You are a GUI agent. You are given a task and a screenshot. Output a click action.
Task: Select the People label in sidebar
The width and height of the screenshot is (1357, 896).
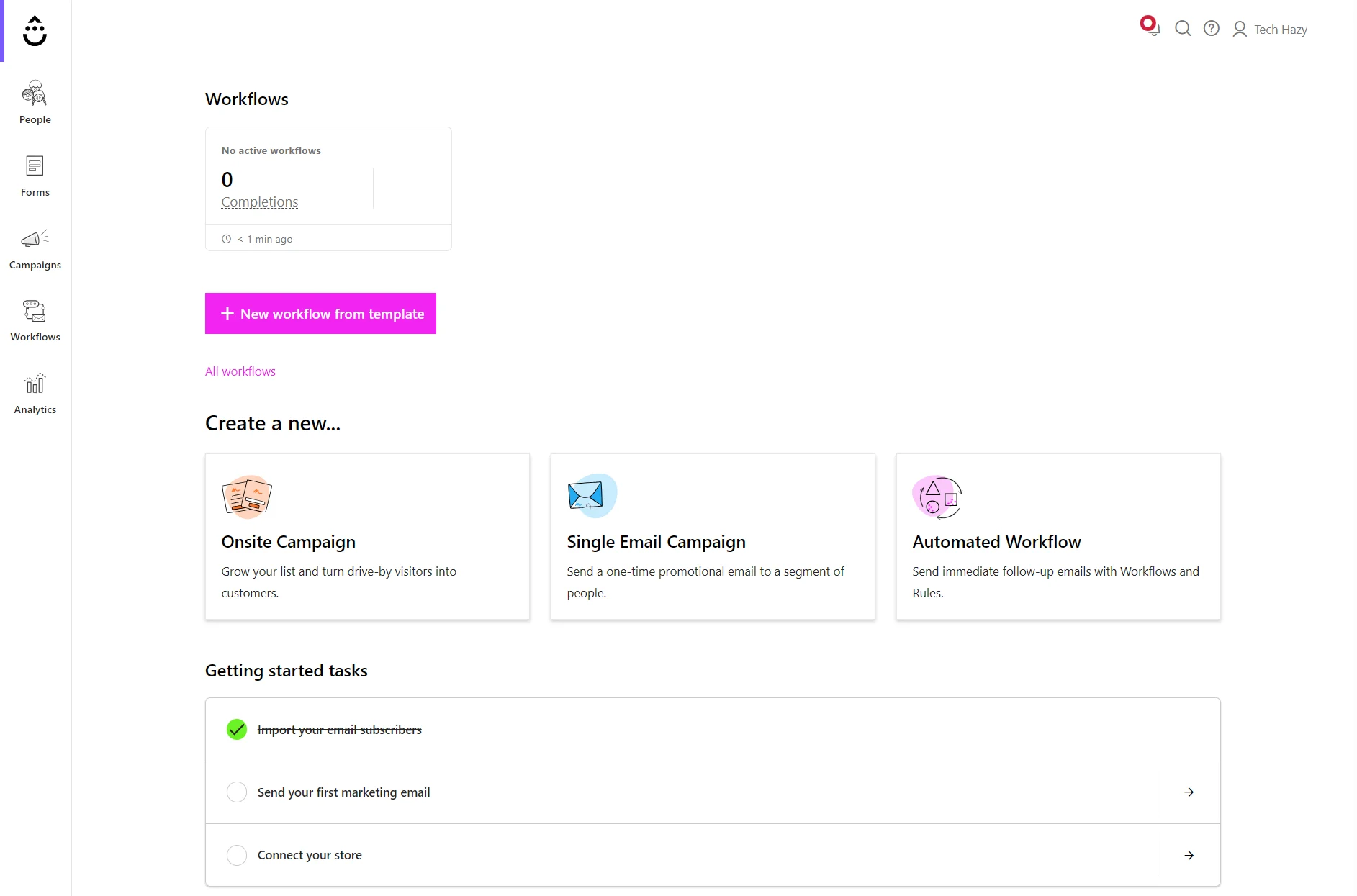tap(35, 119)
